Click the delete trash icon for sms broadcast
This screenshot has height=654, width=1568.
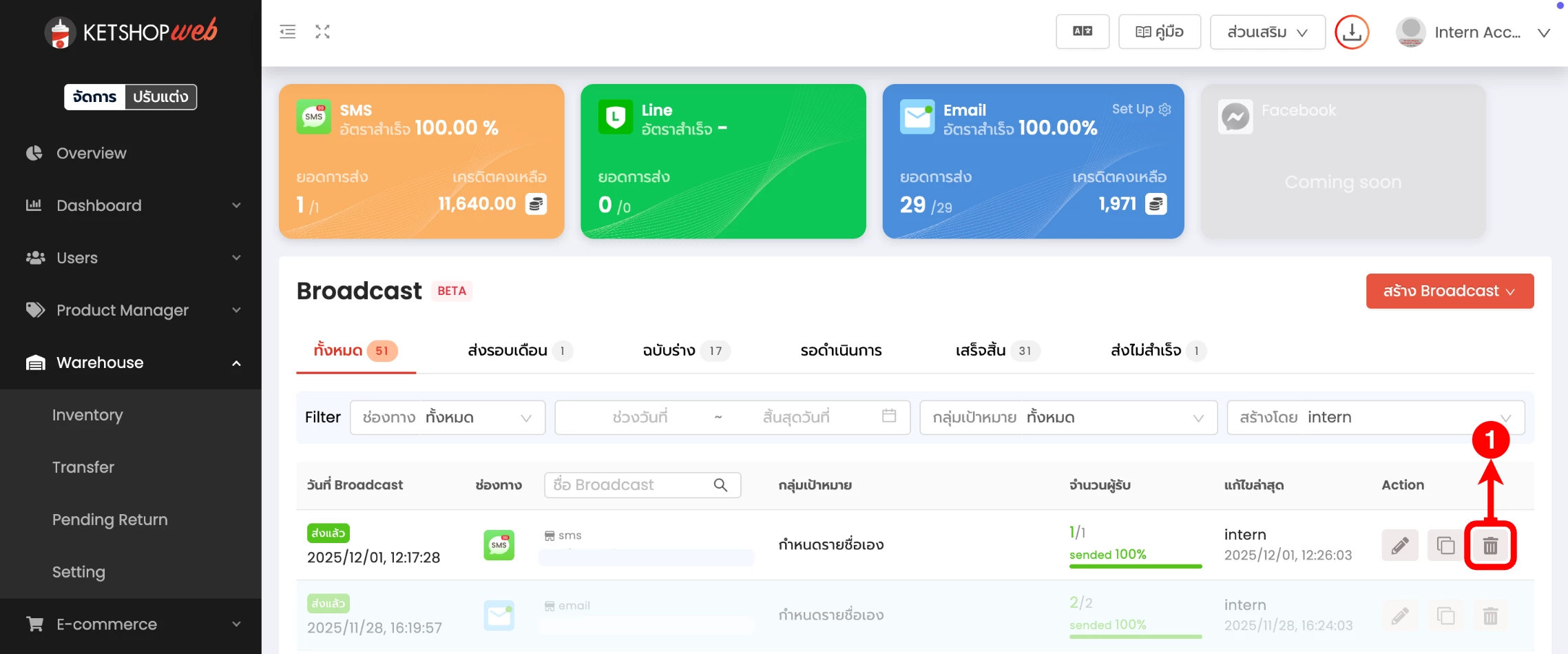point(1489,546)
